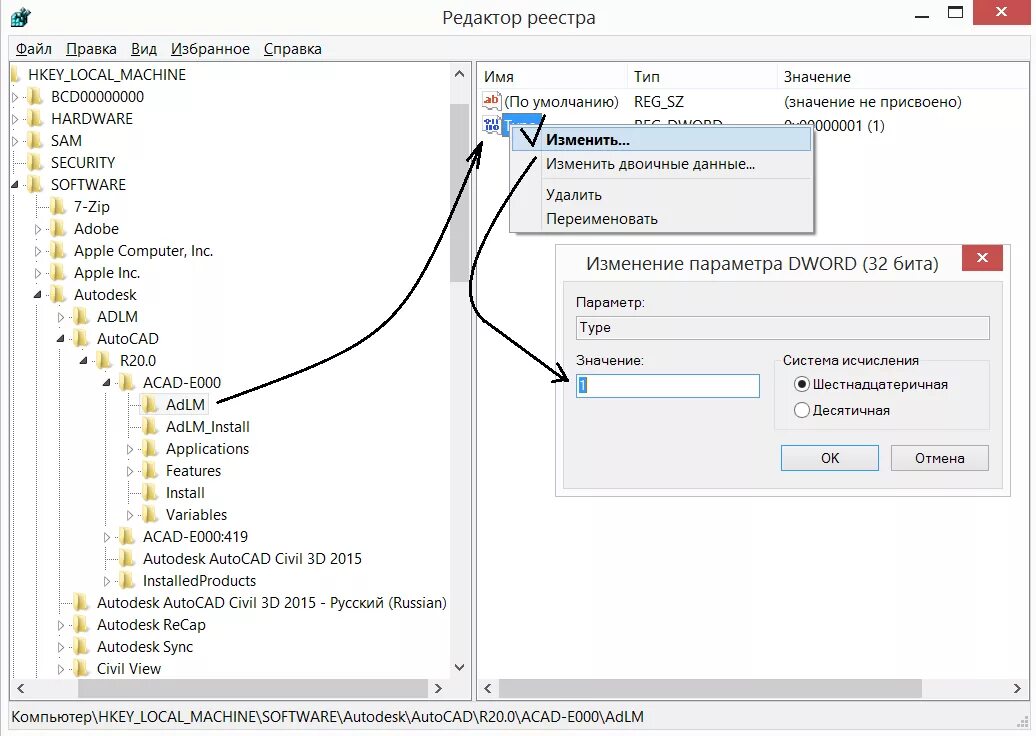Click the Параметр field showing Type

coord(783,328)
